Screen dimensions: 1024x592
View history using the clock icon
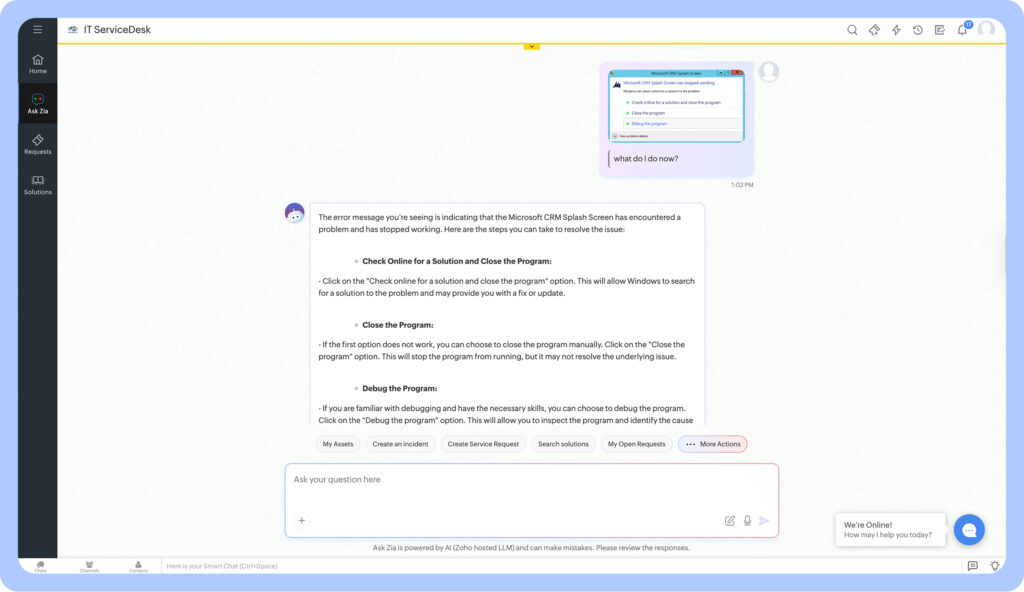tap(917, 29)
